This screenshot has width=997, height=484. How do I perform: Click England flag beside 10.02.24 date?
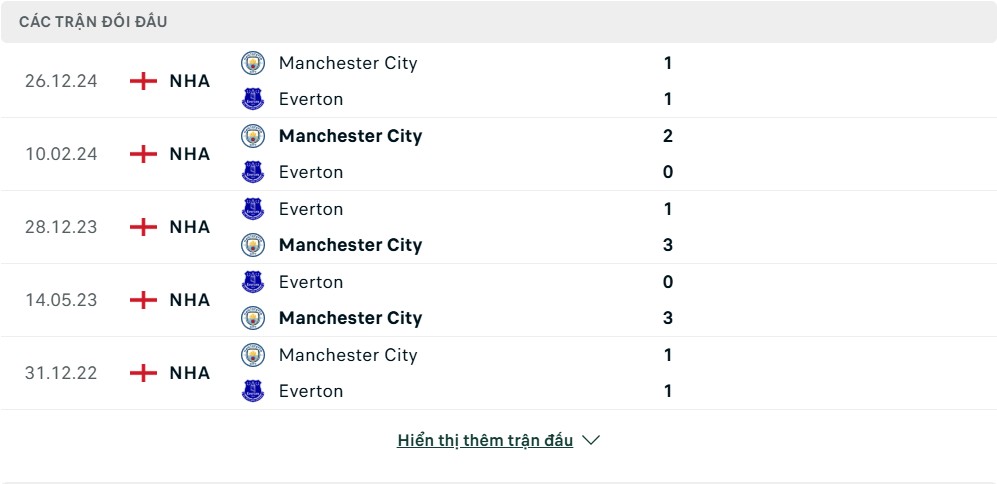[x=144, y=154]
